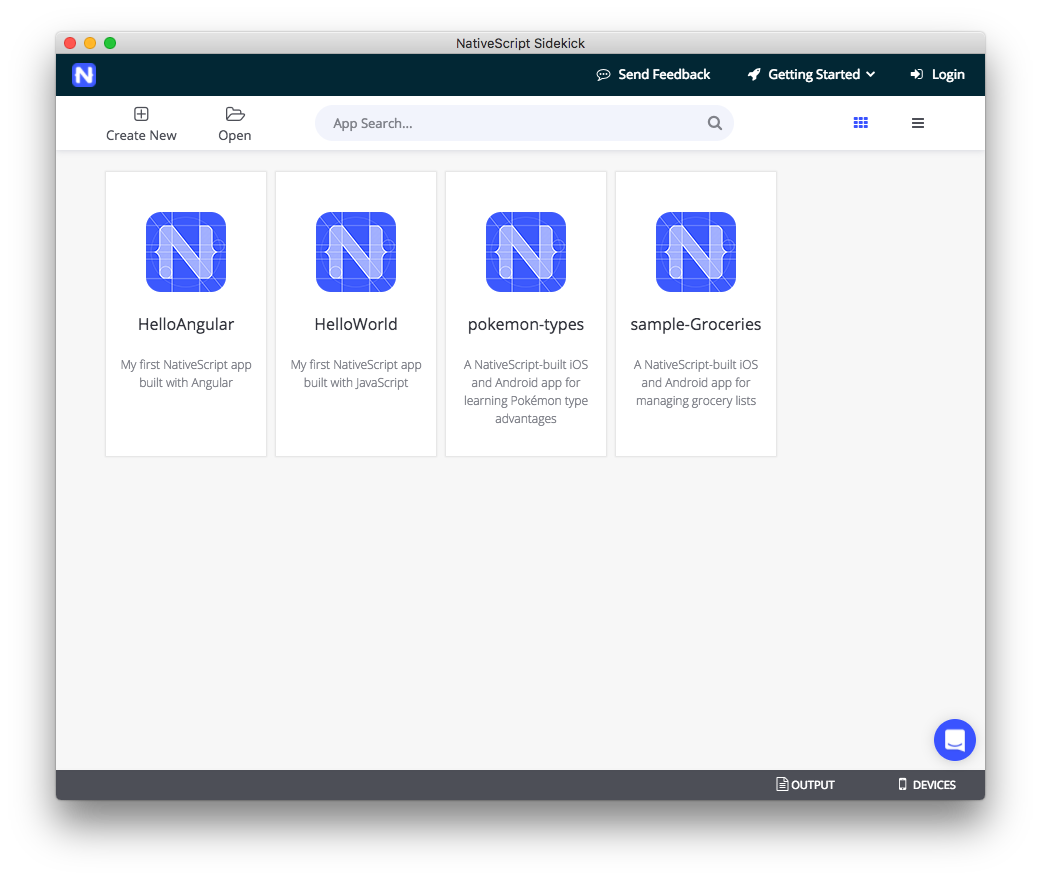Click the pokemon-types app icon

coord(526,252)
